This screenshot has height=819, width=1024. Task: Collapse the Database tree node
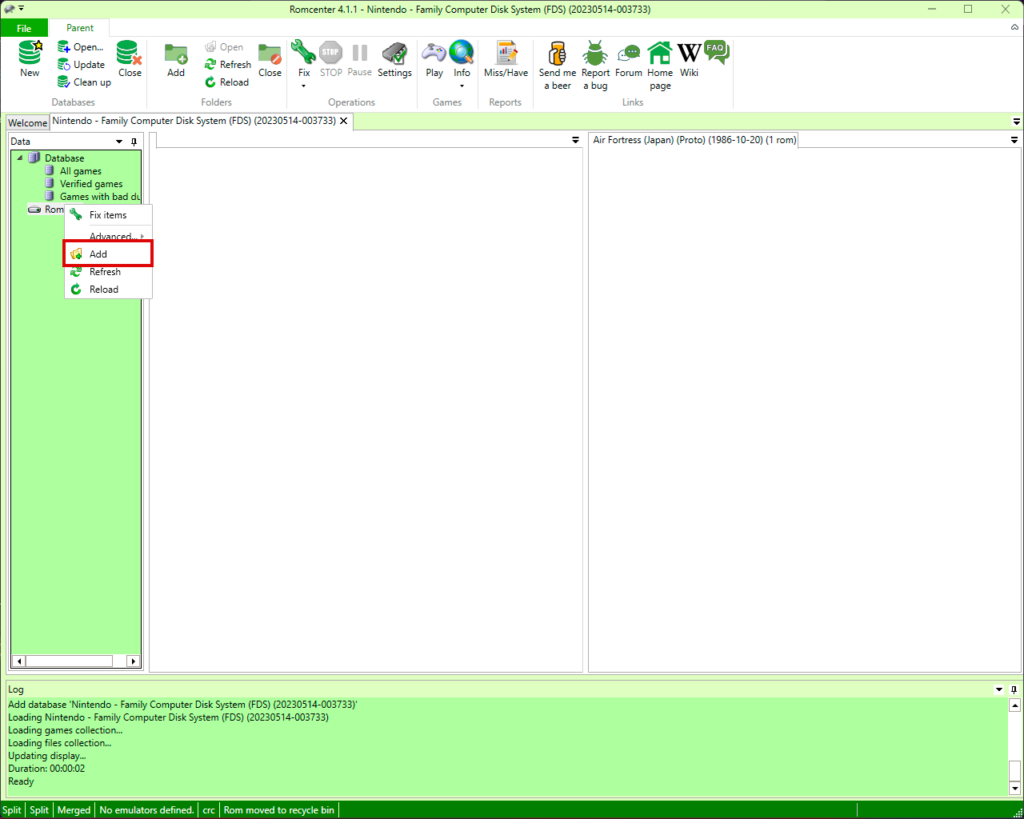click(x=20, y=158)
